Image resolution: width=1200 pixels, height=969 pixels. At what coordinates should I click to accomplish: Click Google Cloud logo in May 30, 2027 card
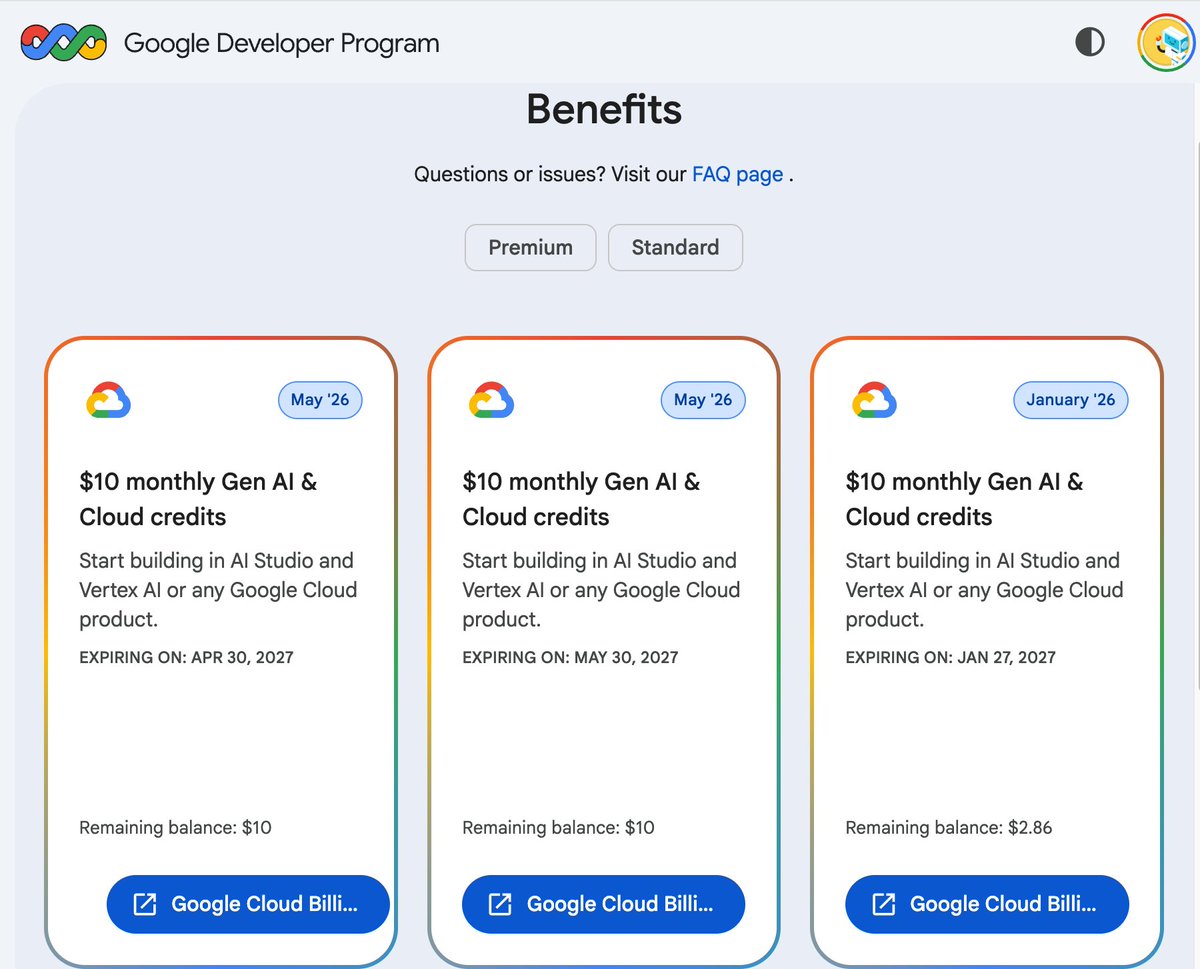[x=491, y=400]
